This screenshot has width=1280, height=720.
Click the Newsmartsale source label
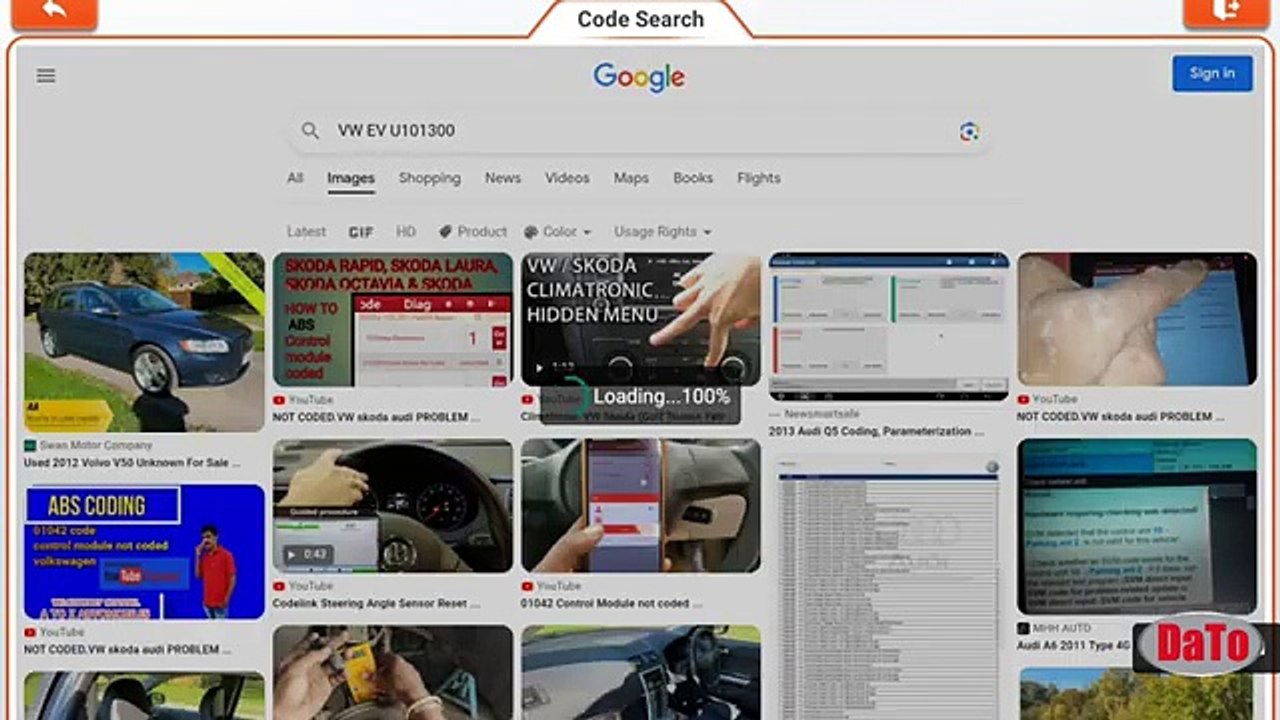point(821,414)
